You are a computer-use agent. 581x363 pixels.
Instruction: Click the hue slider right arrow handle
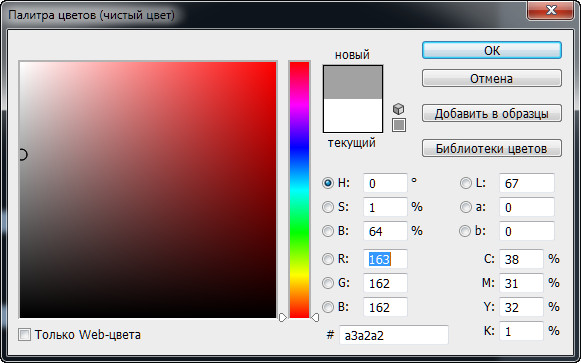315,317
